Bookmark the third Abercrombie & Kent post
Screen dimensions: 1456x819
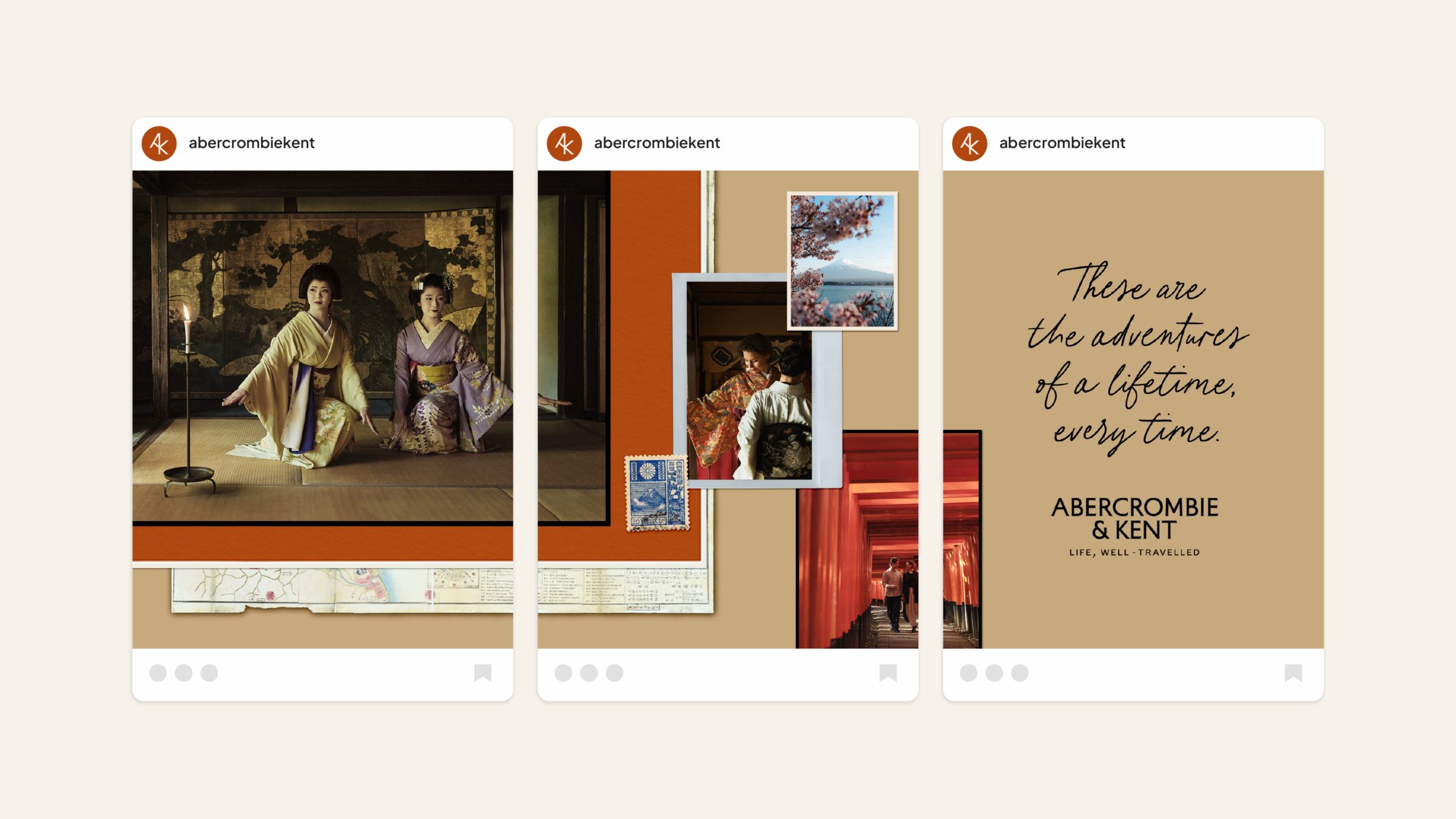[1293, 673]
